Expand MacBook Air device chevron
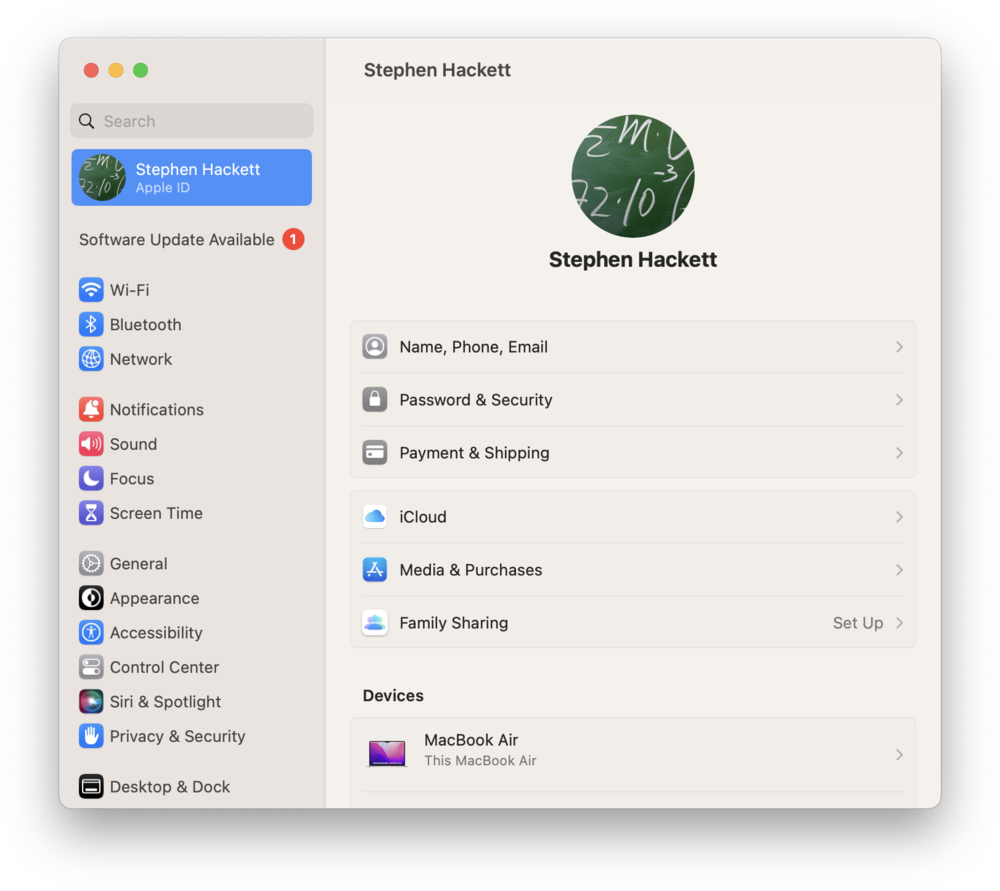 click(899, 755)
